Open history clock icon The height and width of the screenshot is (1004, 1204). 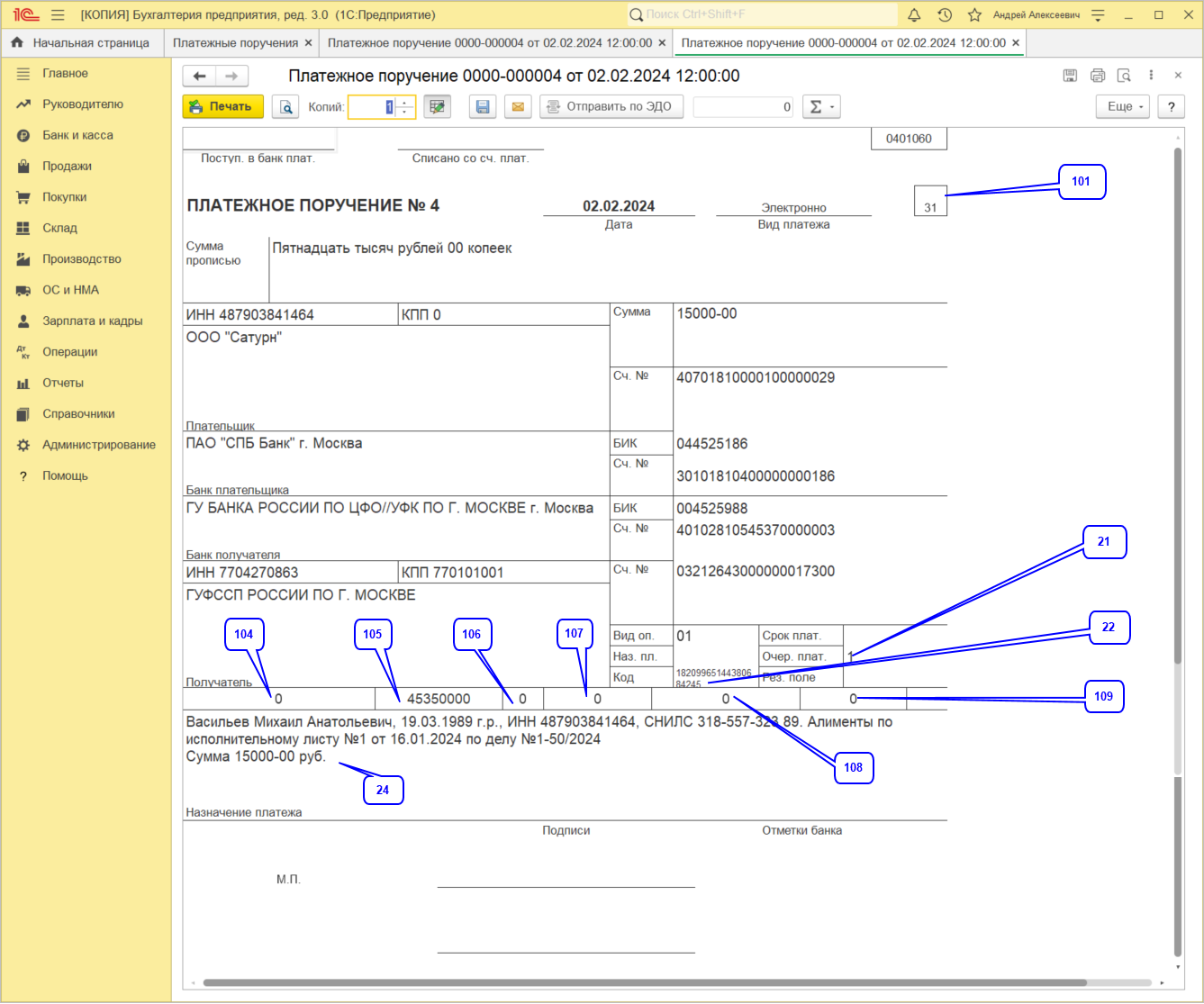(x=944, y=15)
